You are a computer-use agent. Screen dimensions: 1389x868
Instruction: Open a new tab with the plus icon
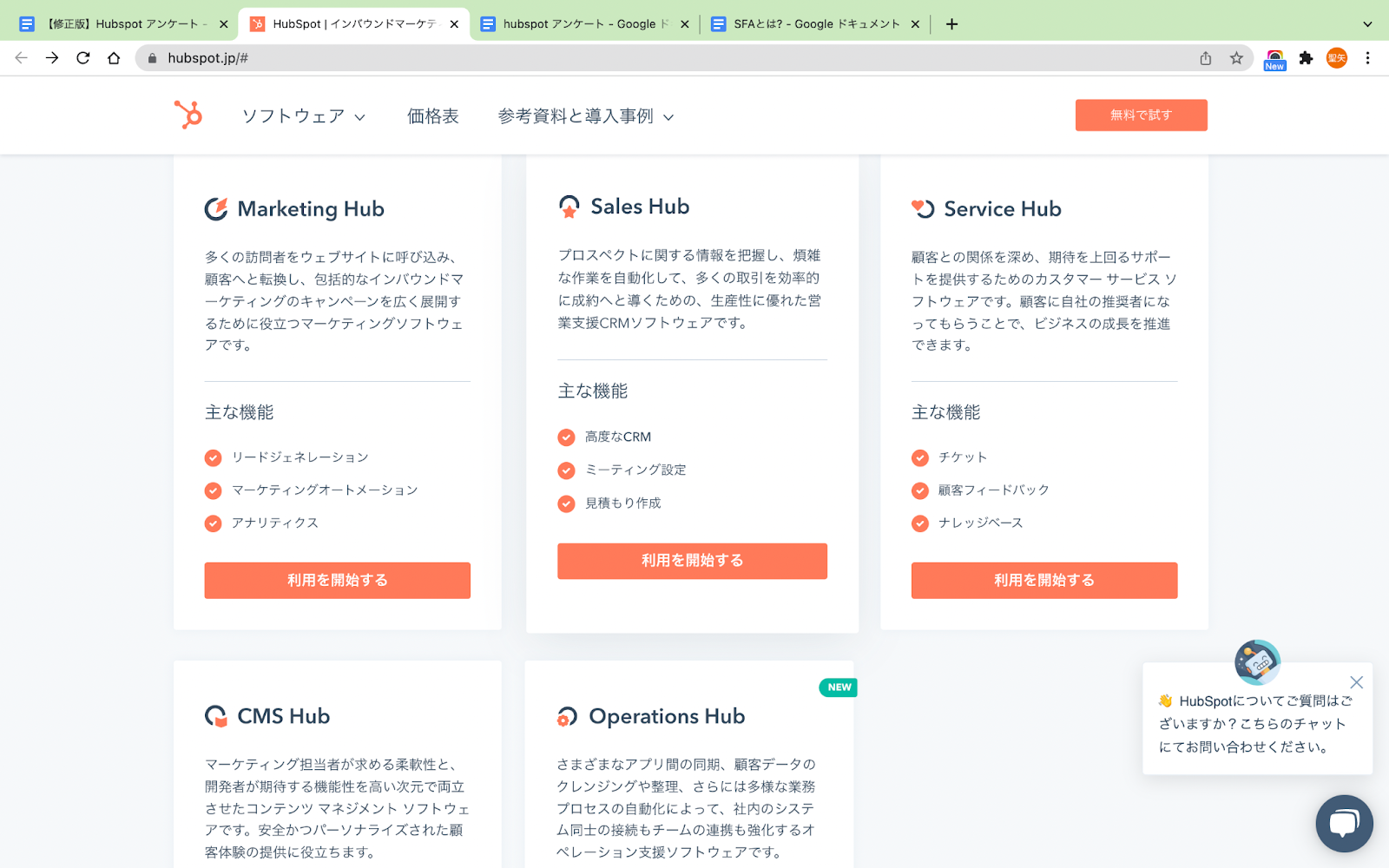[x=951, y=24]
